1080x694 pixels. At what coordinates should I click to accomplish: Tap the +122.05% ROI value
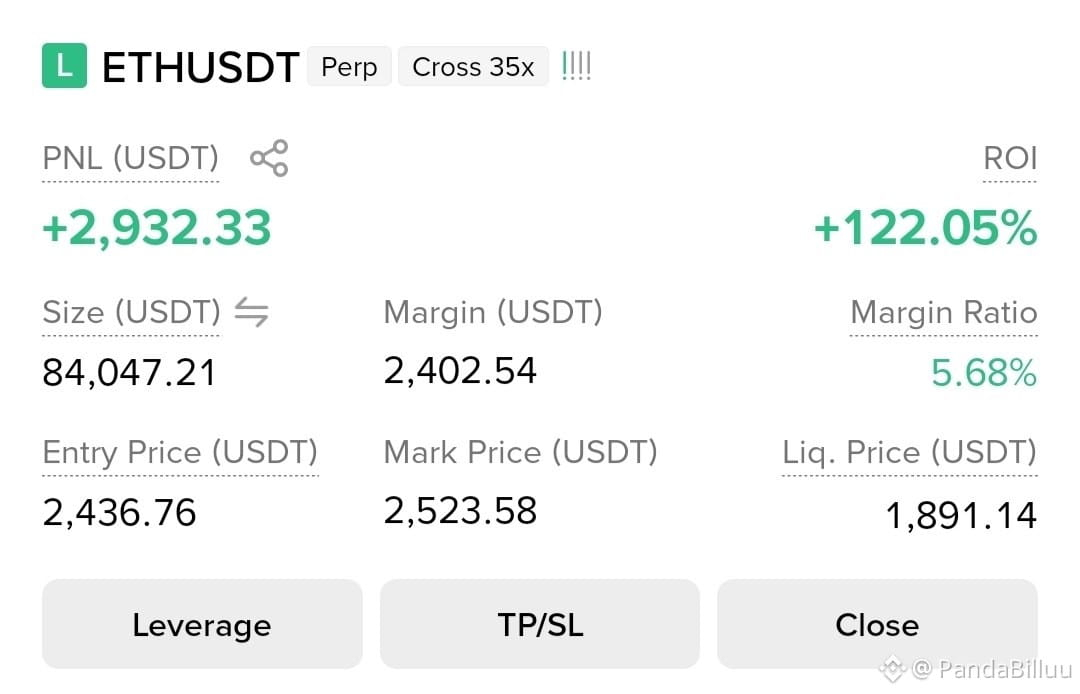(x=926, y=228)
